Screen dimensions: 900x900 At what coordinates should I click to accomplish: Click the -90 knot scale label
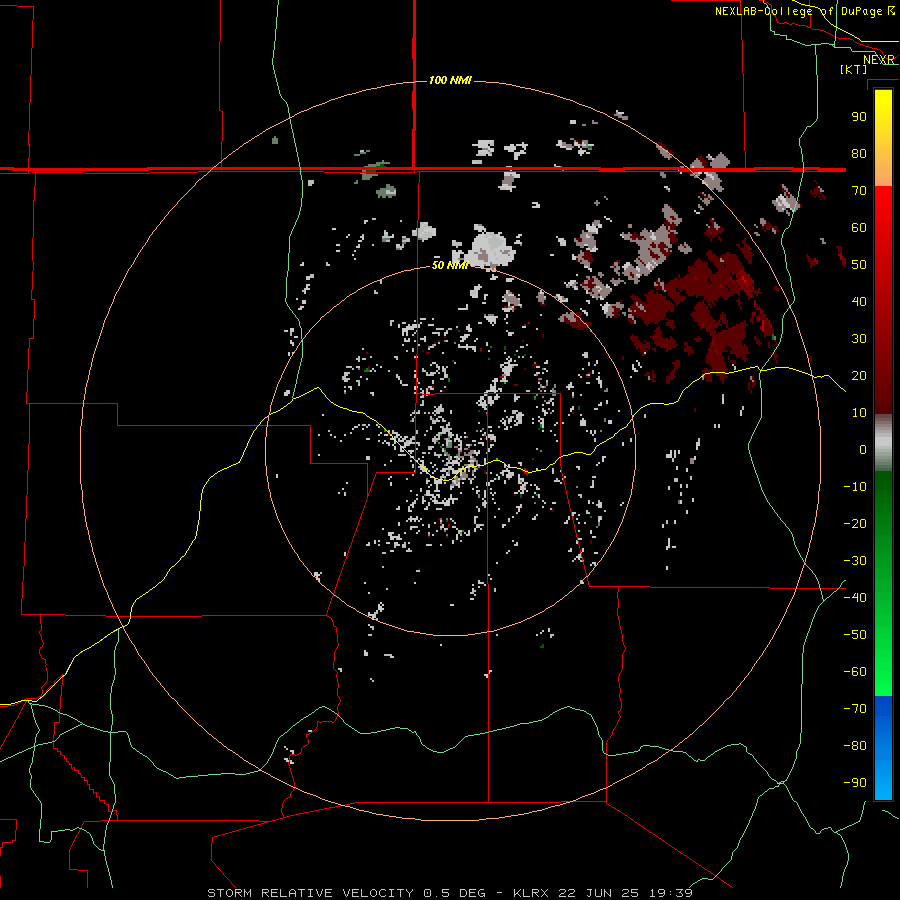(855, 783)
